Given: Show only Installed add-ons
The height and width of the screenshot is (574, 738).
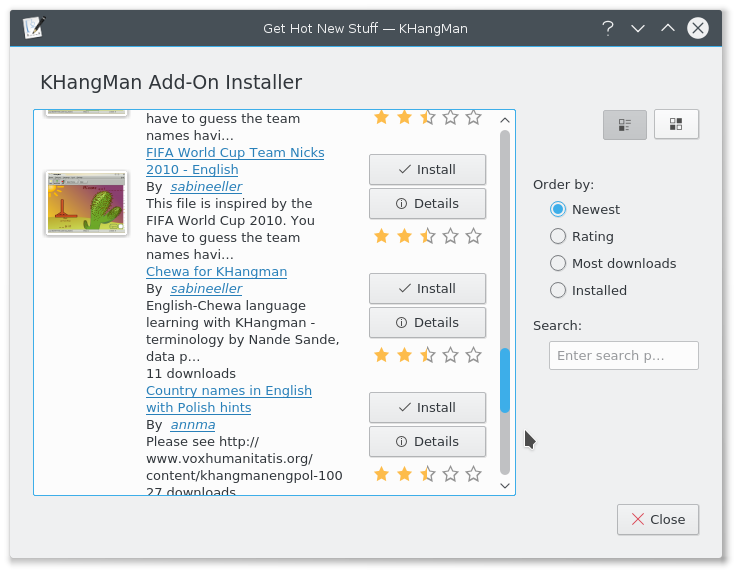Looking at the screenshot, I should (x=559, y=290).
